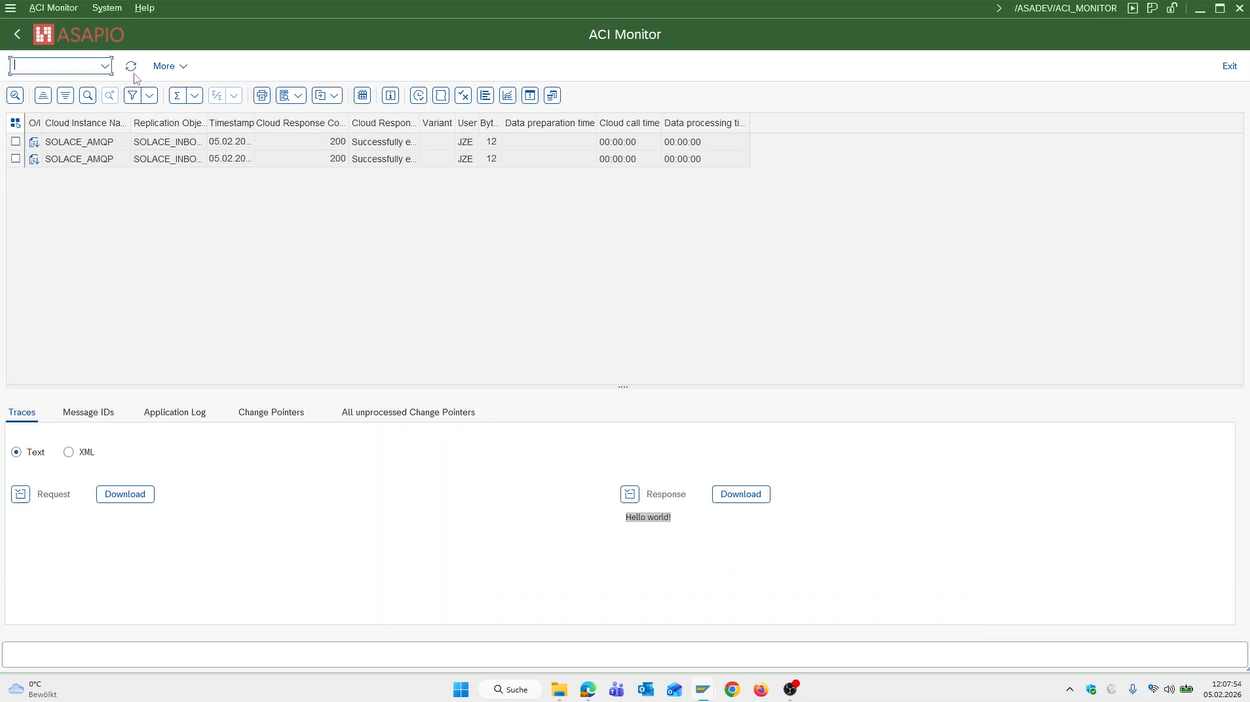Click the Request trace icon
The width and height of the screenshot is (1250, 702).
(21, 494)
